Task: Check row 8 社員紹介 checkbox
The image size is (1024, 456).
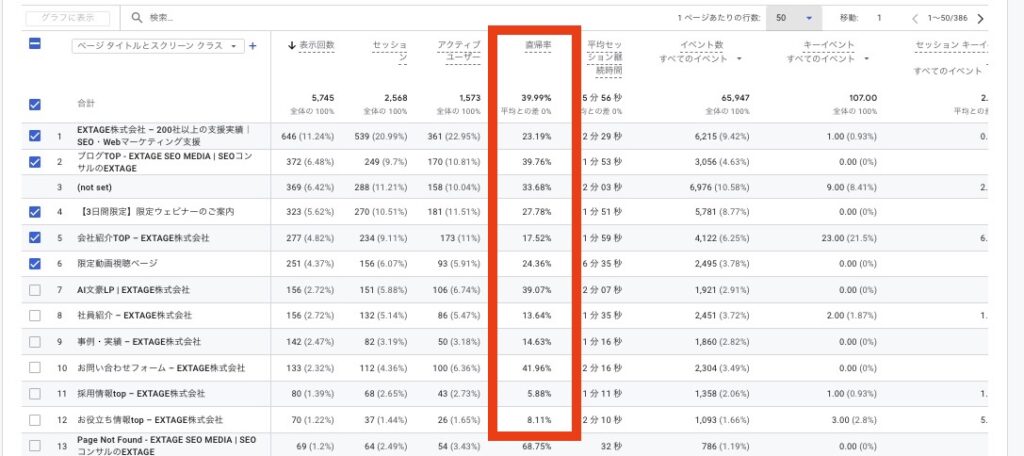Action: (x=35, y=316)
